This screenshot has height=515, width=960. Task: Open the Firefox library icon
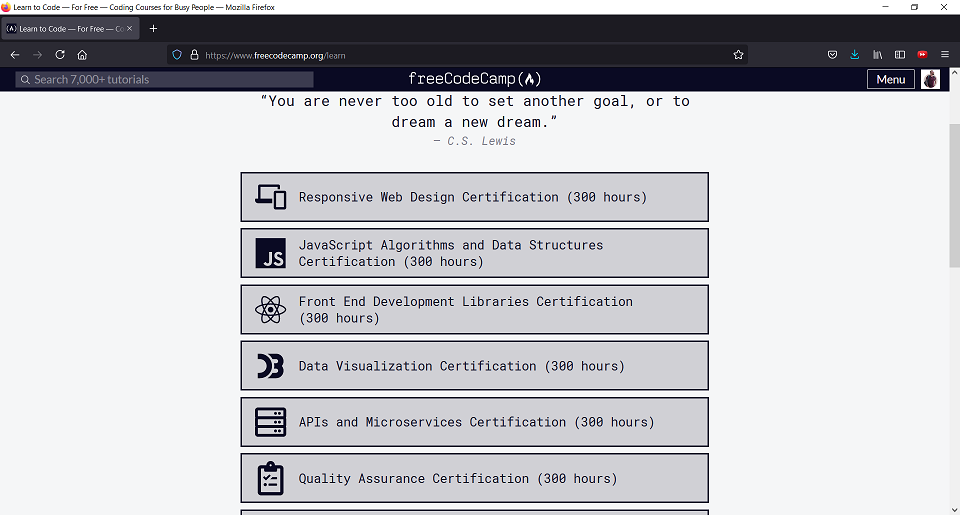tap(877, 55)
